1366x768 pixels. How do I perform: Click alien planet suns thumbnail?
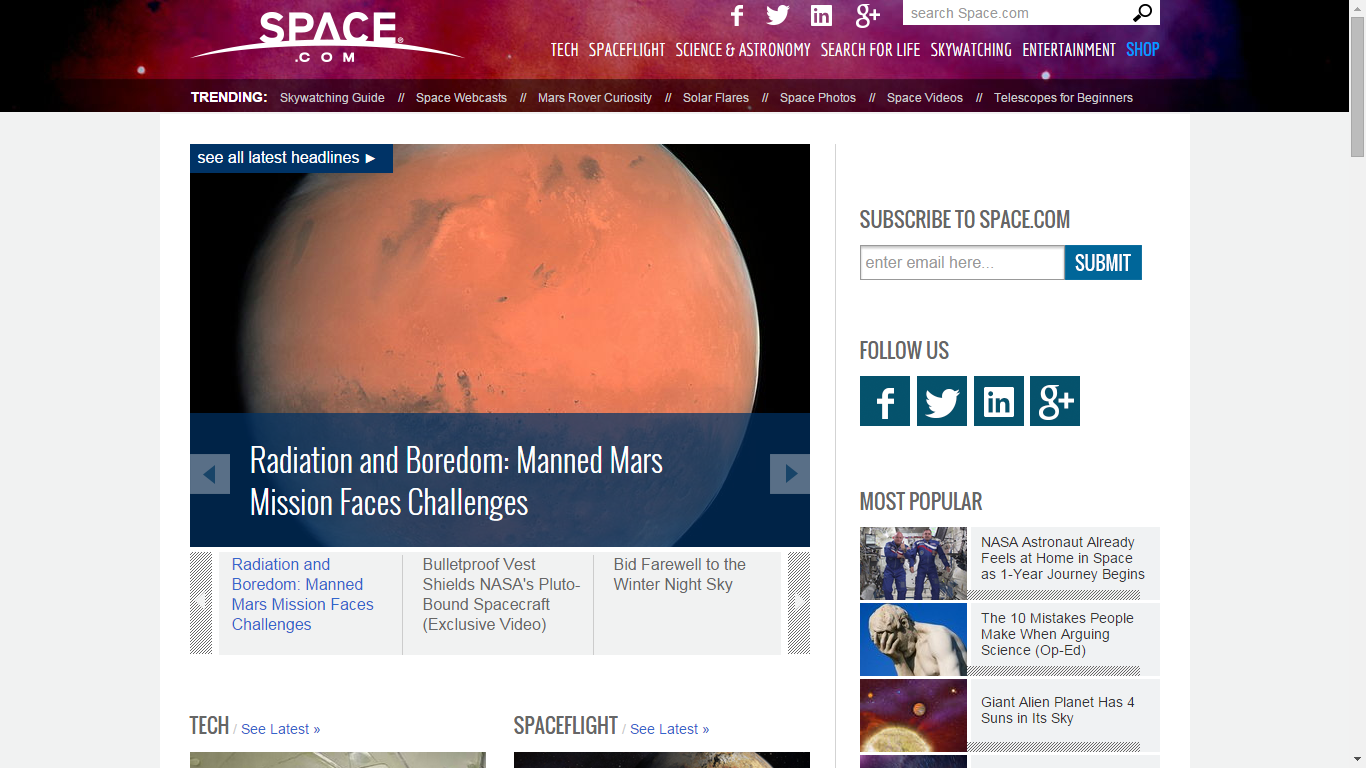click(913, 715)
